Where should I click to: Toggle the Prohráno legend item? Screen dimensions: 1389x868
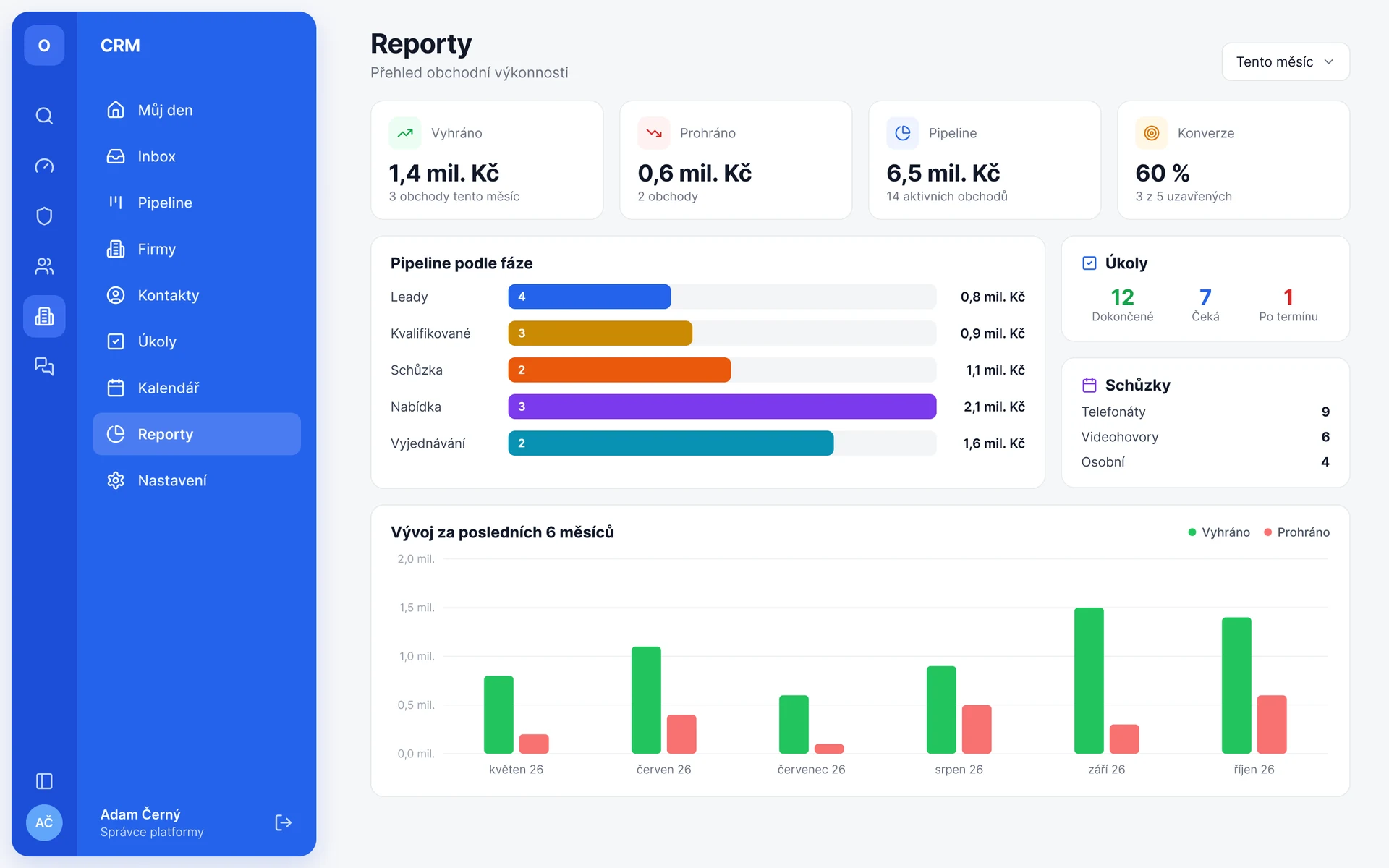1296,532
